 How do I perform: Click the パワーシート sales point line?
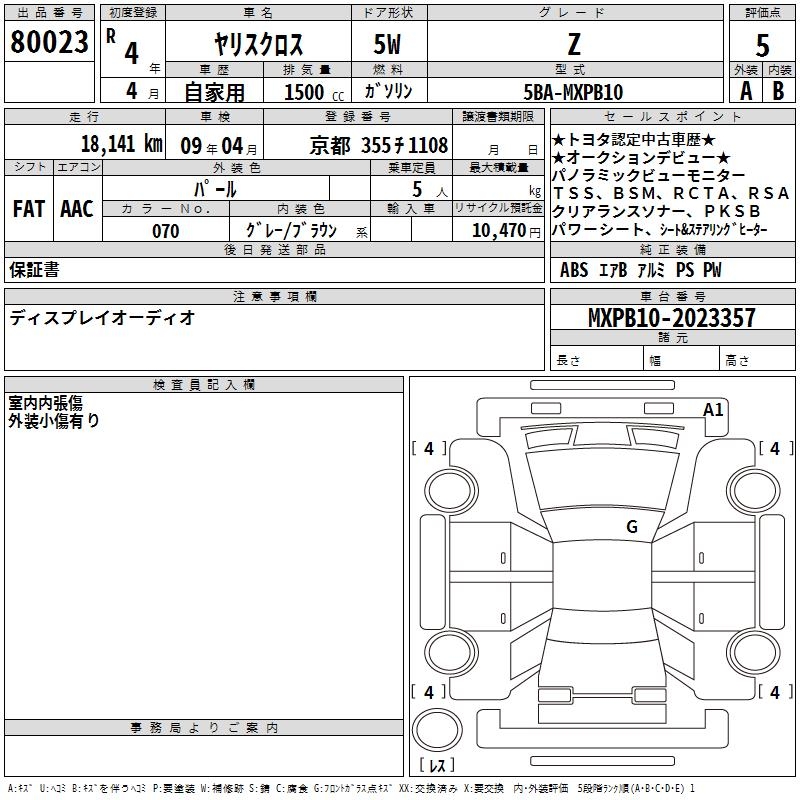click(x=660, y=230)
